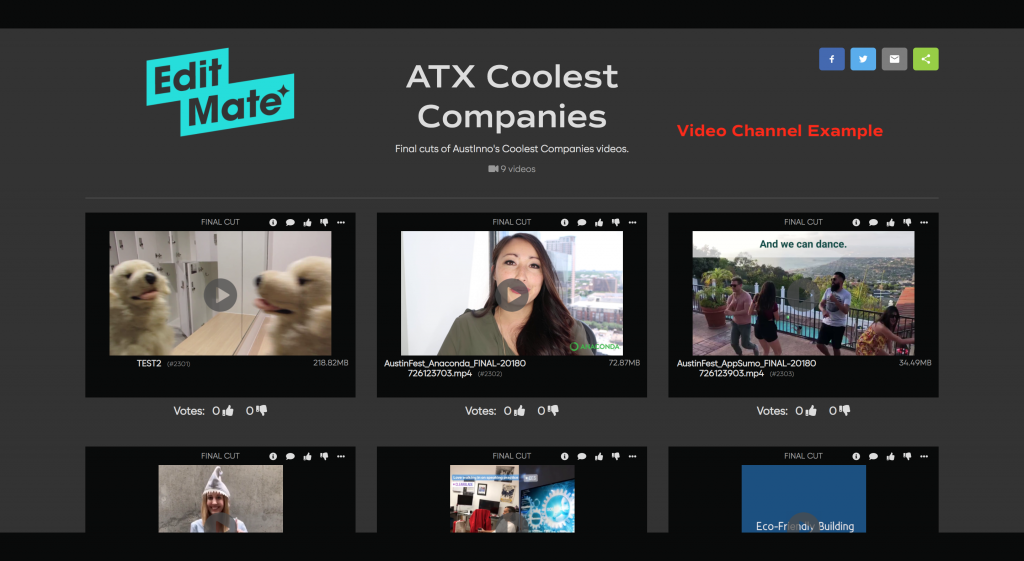Image resolution: width=1024 pixels, height=561 pixels.
Task: More options on Eco-Friendly Building card
Action: [924, 456]
